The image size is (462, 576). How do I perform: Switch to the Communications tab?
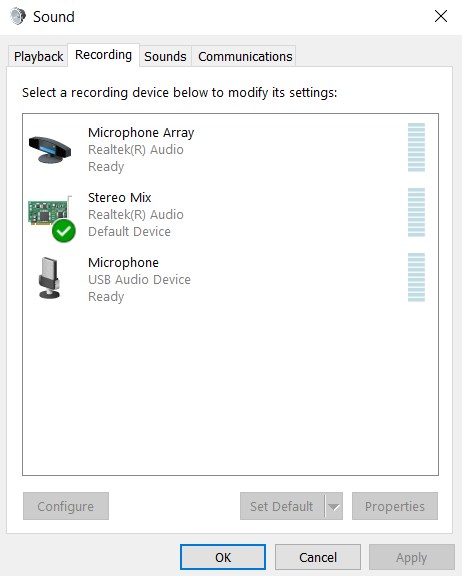[x=245, y=57]
